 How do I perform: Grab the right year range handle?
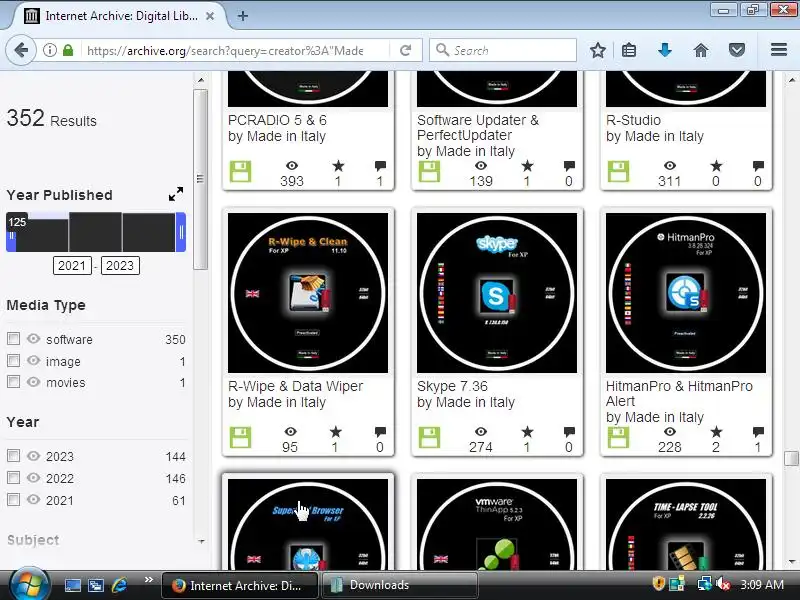click(181, 232)
